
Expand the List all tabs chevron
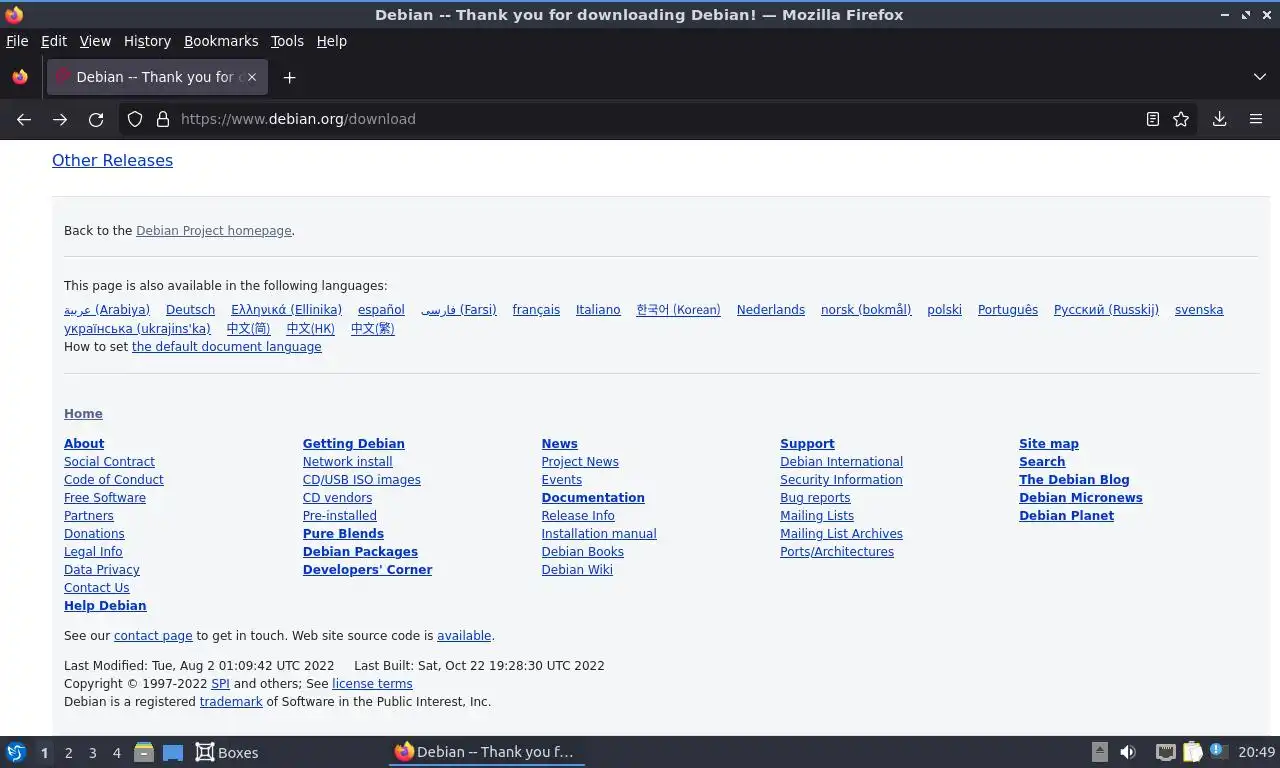click(x=1259, y=77)
